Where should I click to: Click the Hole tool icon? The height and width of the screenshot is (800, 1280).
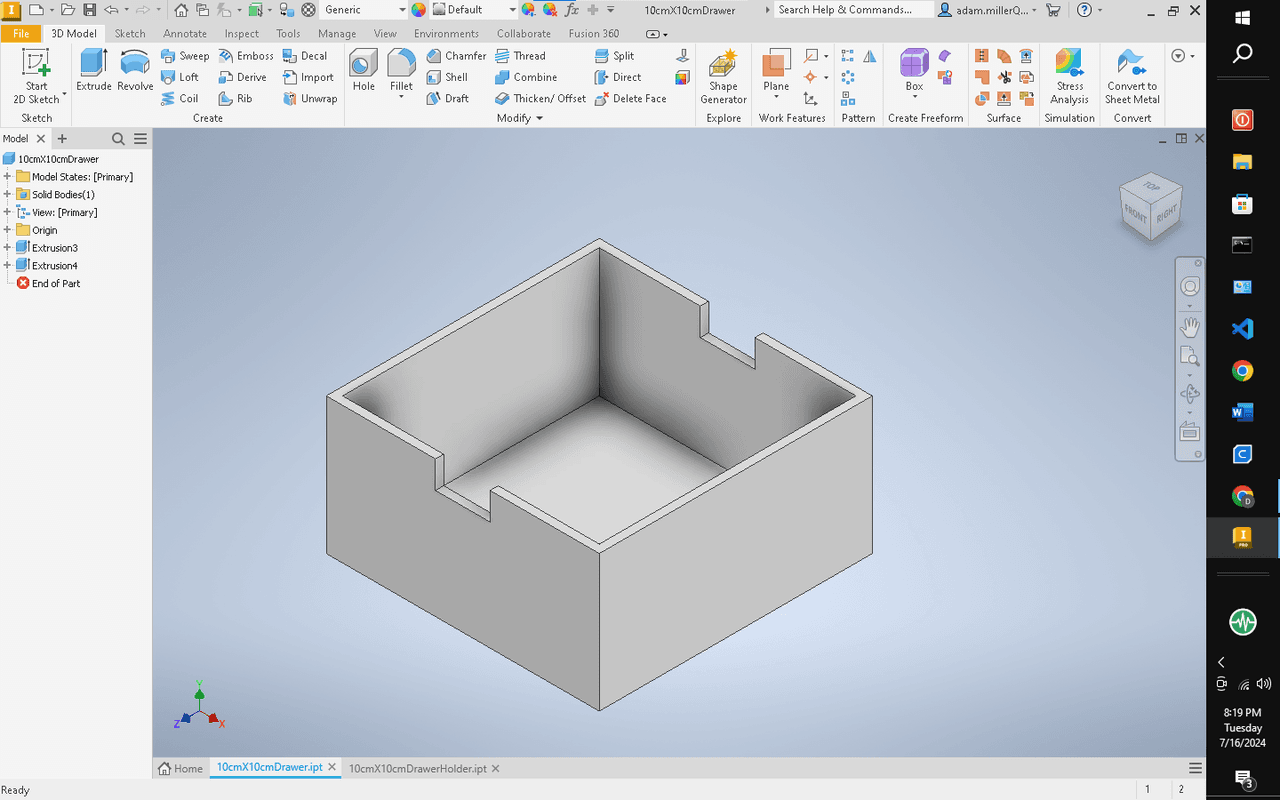pyautogui.click(x=363, y=72)
